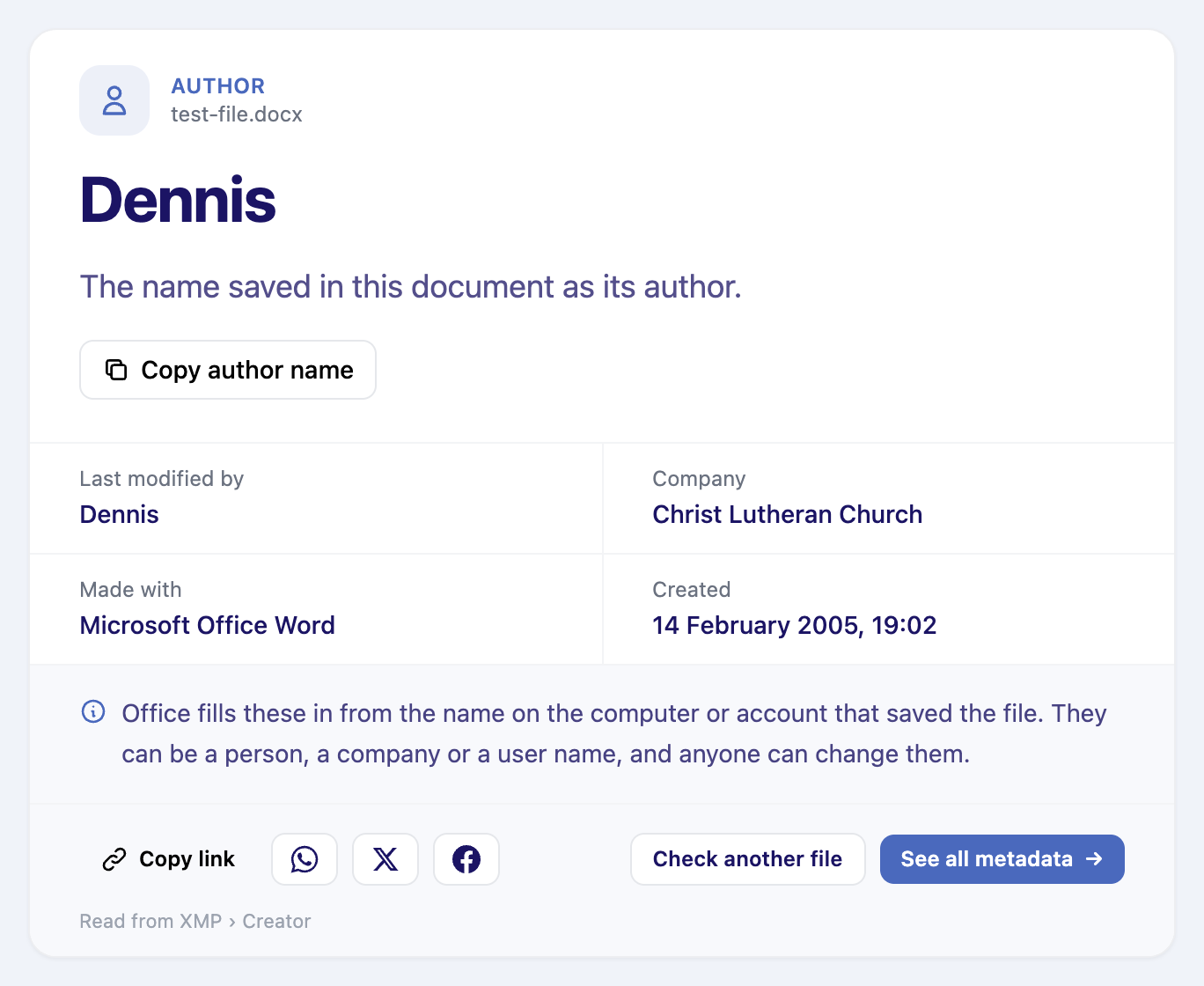Viewport: 1204px width, 986px height.
Task: Share result via WhatsApp icon
Action: [305, 859]
